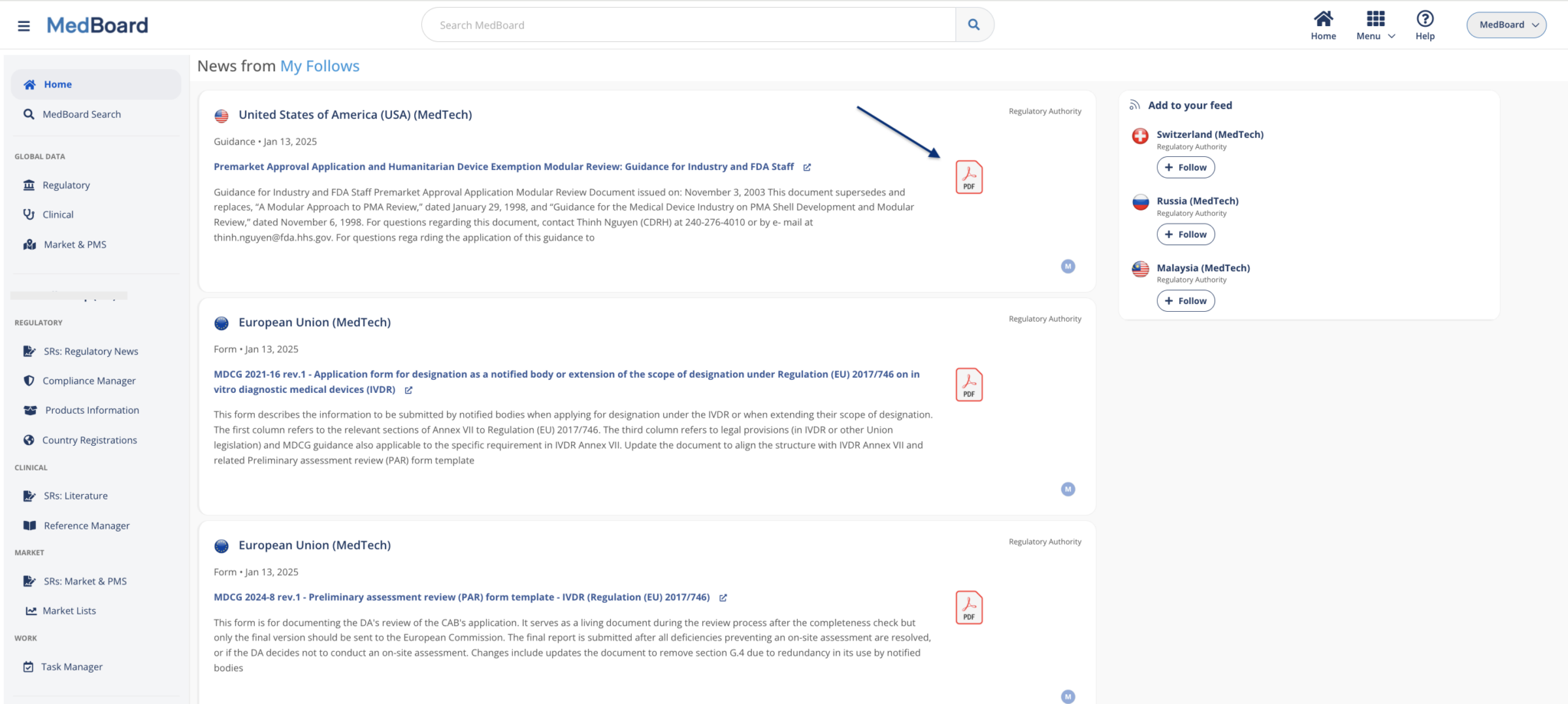The height and width of the screenshot is (704, 1568).
Task: Follow Russia (MedTech)
Action: coord(1185,234)
